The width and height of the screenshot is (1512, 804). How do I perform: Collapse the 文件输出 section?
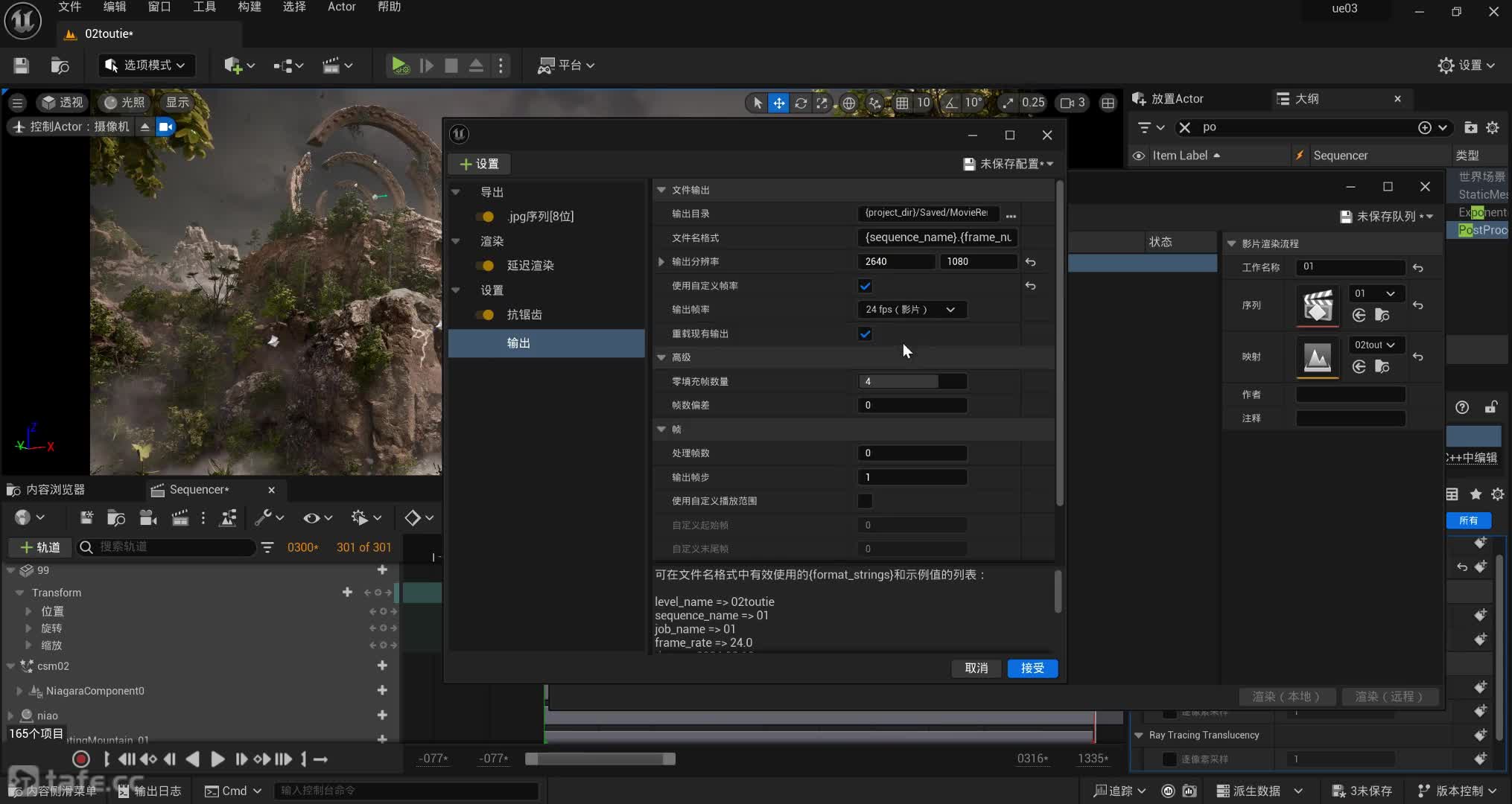click(x=661, y=191)
